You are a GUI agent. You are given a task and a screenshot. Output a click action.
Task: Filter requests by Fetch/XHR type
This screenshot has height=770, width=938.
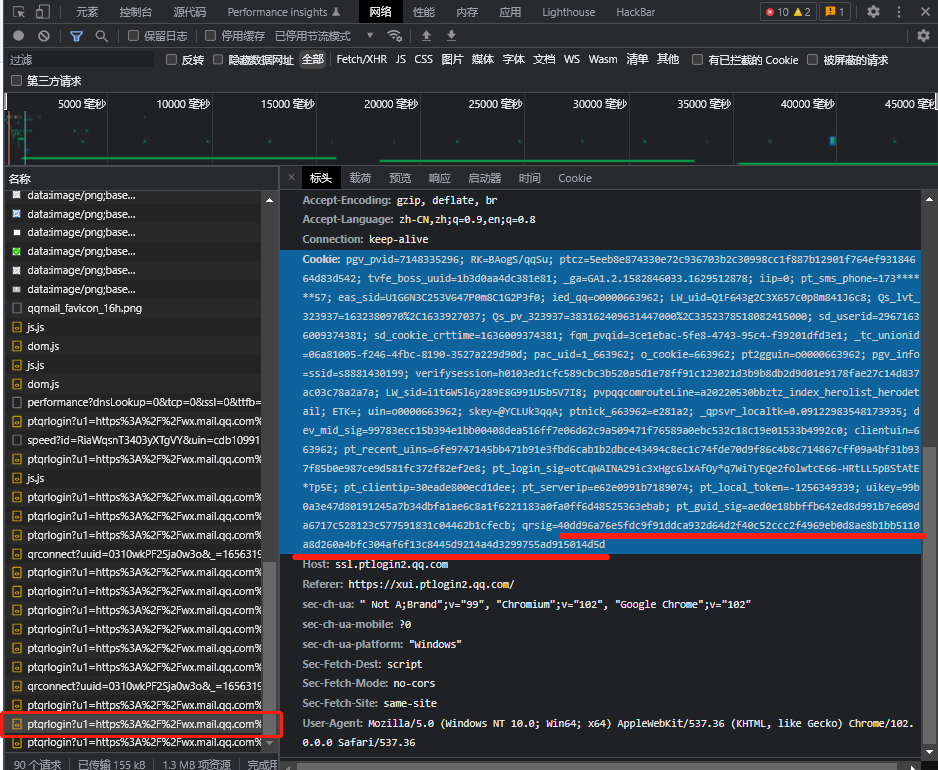(x=361, y=60)
